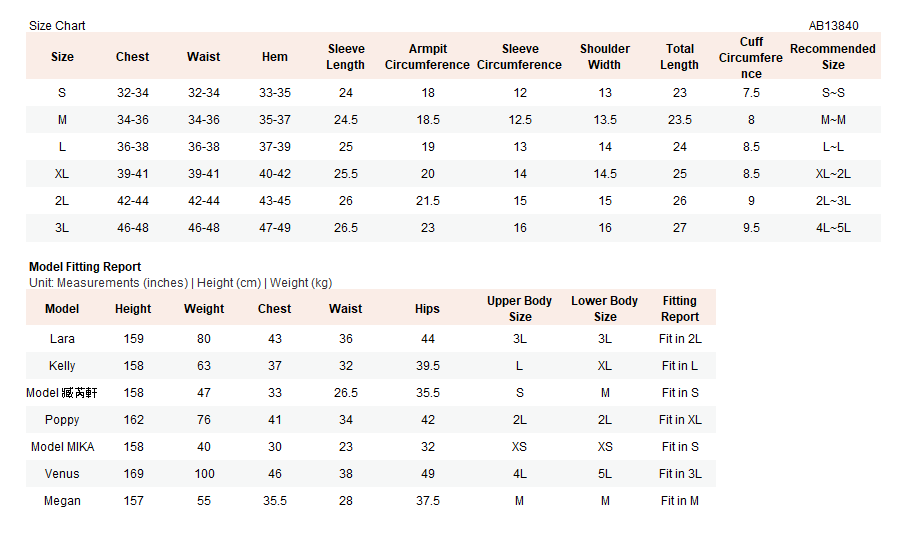This screenshot has height=534, width=911.
Task: Click Fit in 3L for Venus
Action: pos(680,474)
